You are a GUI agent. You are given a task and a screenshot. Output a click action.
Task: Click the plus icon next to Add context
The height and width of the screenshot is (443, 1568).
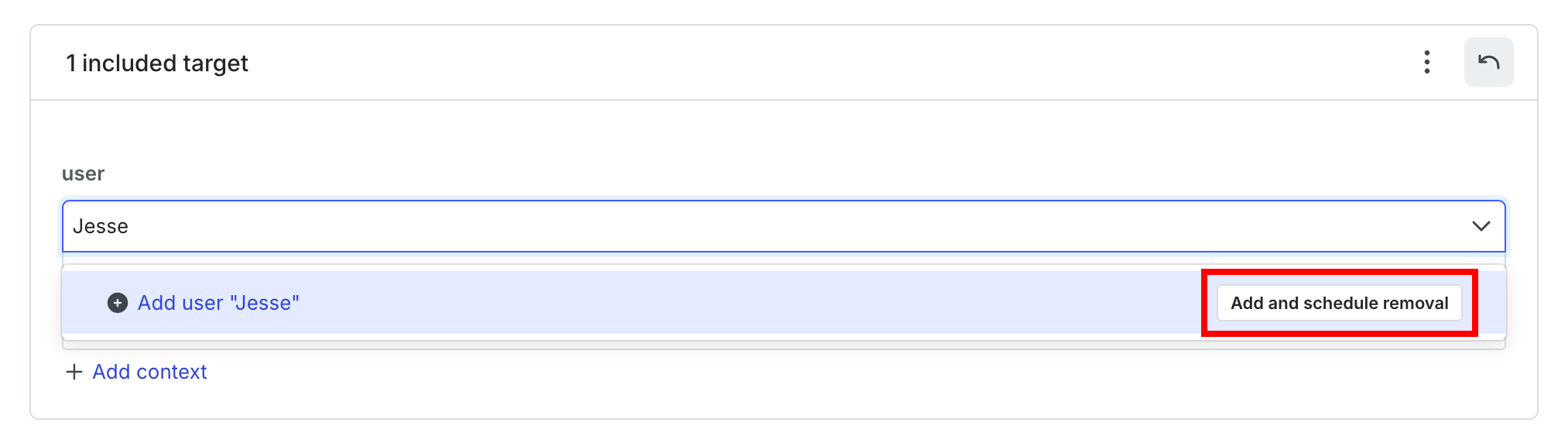74,372
